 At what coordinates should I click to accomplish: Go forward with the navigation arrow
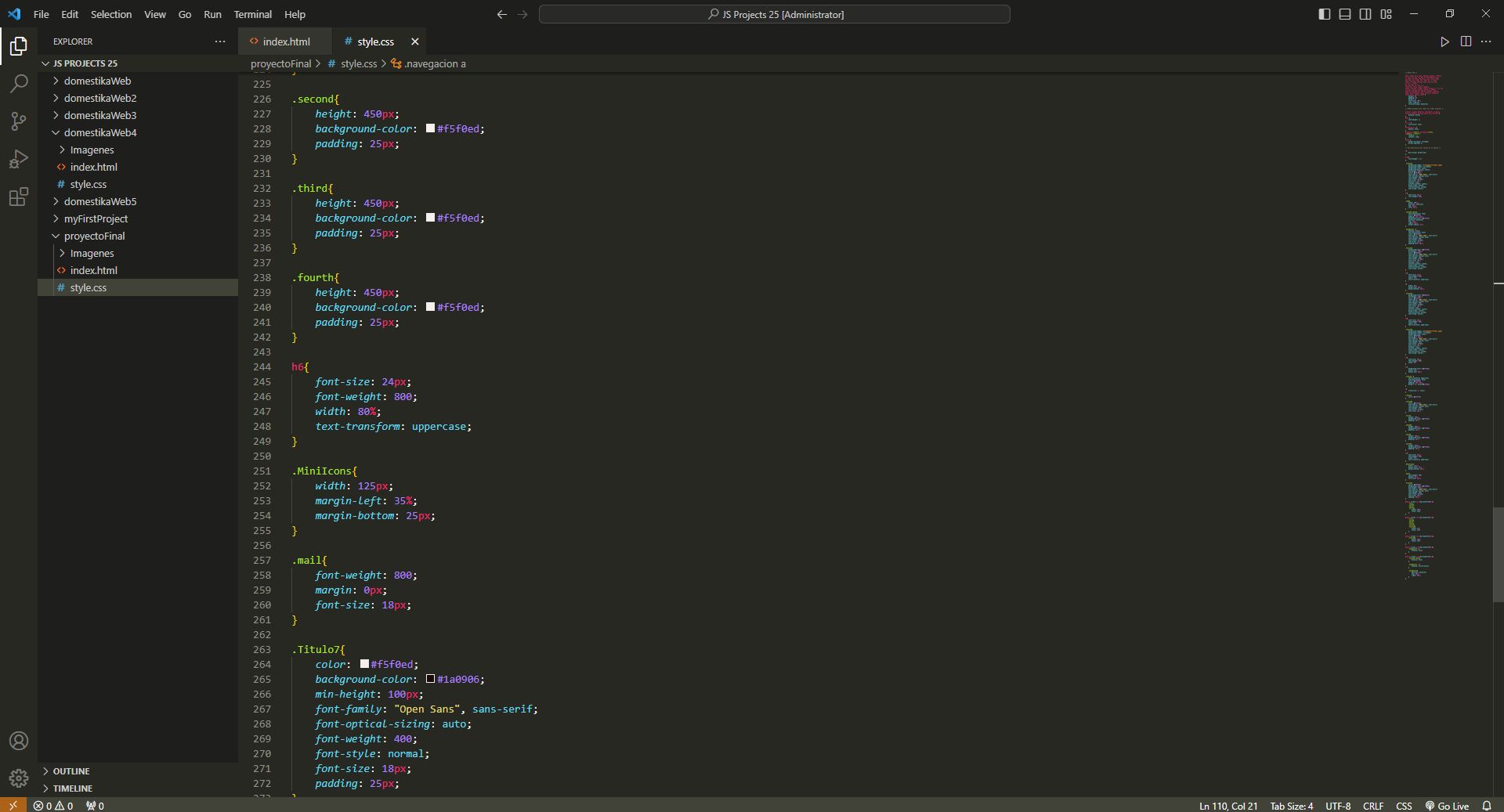coord(522,14)
